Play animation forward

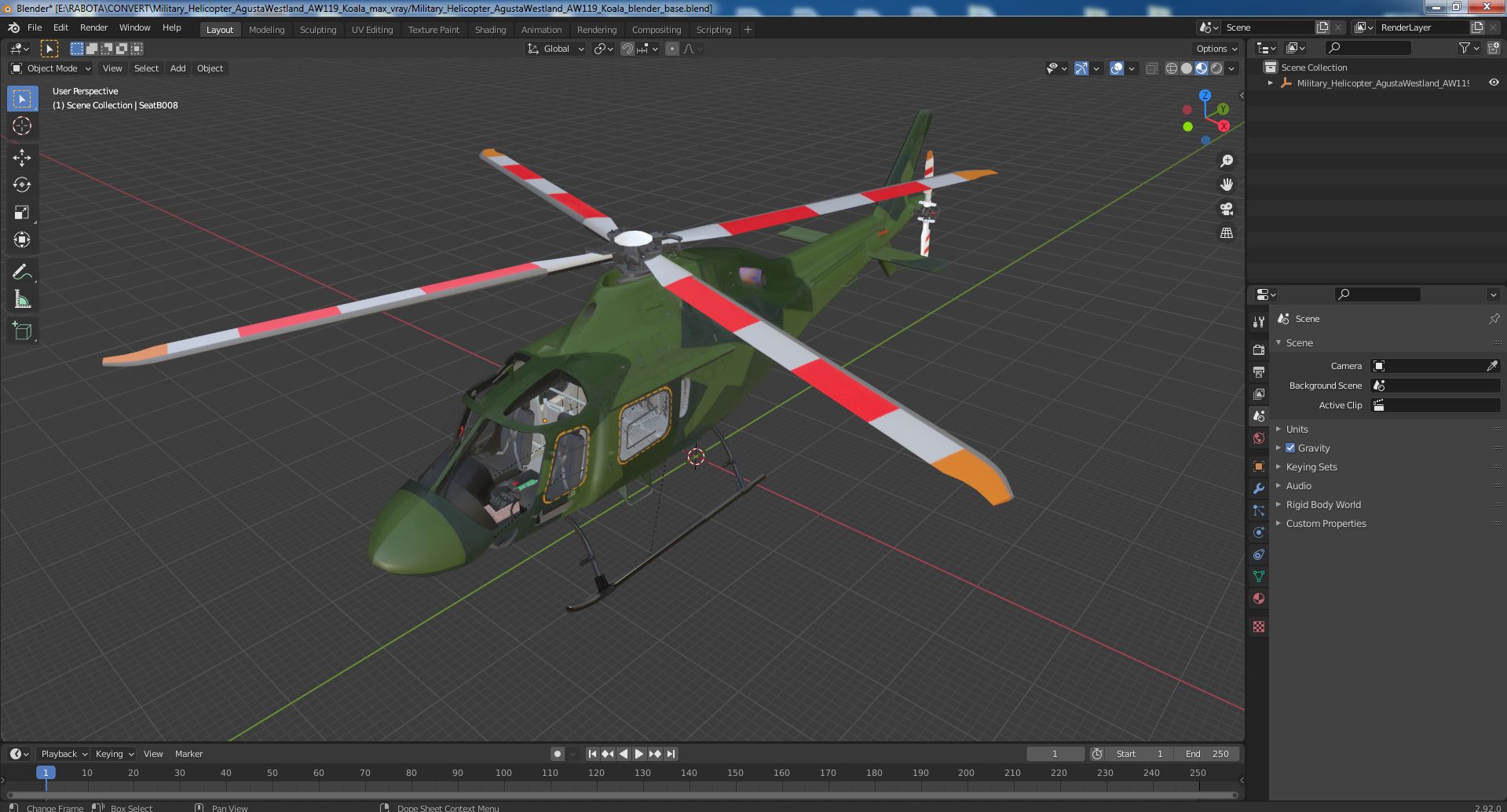[x=639, y=754]
